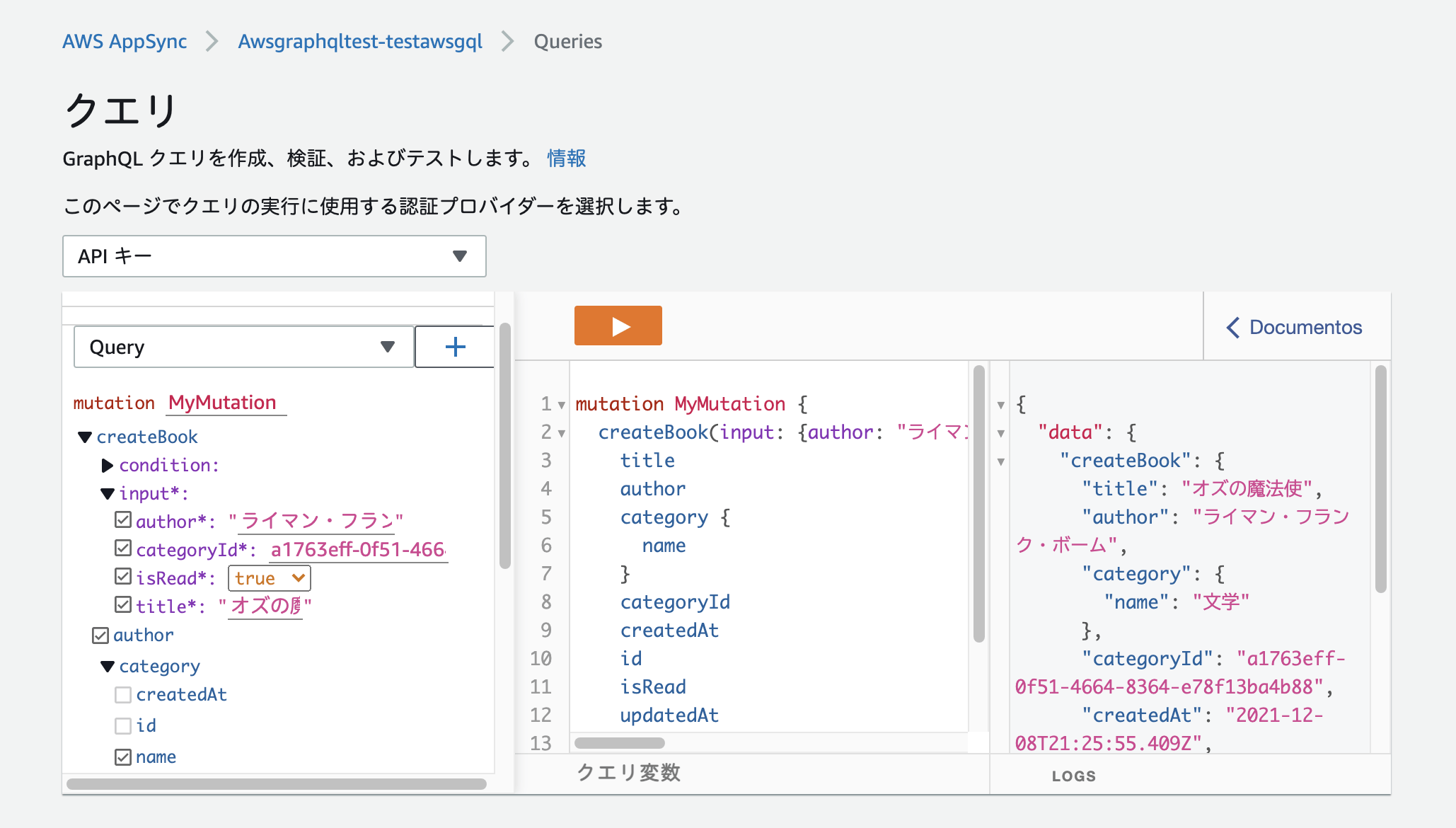Fold createBook block at line 2 arrow

pos(562,434)
